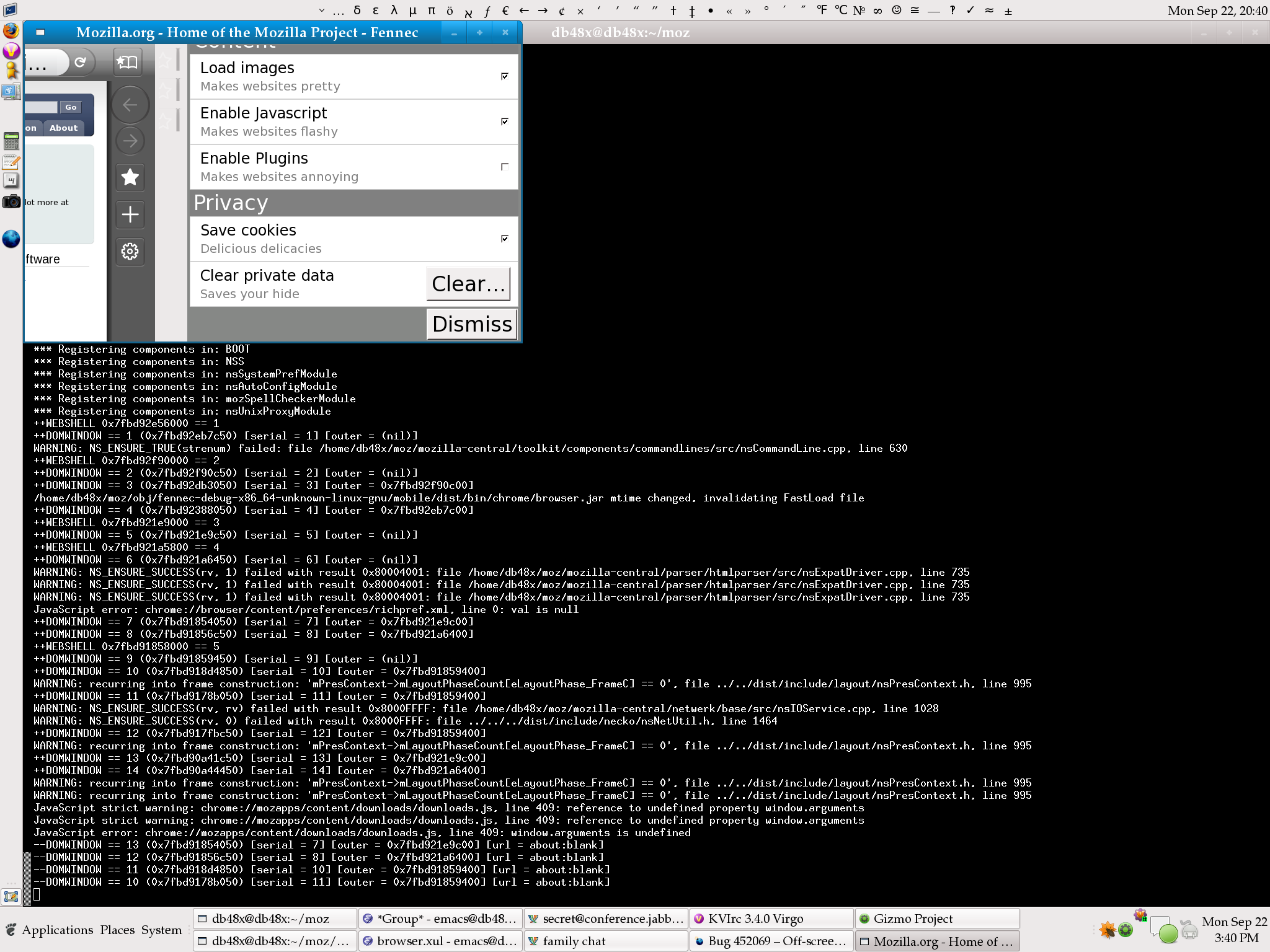Click the top panel clock Mon Sep 22, 20:40
Viewport: 1270px width, 952px height.
coord(1217,10)
